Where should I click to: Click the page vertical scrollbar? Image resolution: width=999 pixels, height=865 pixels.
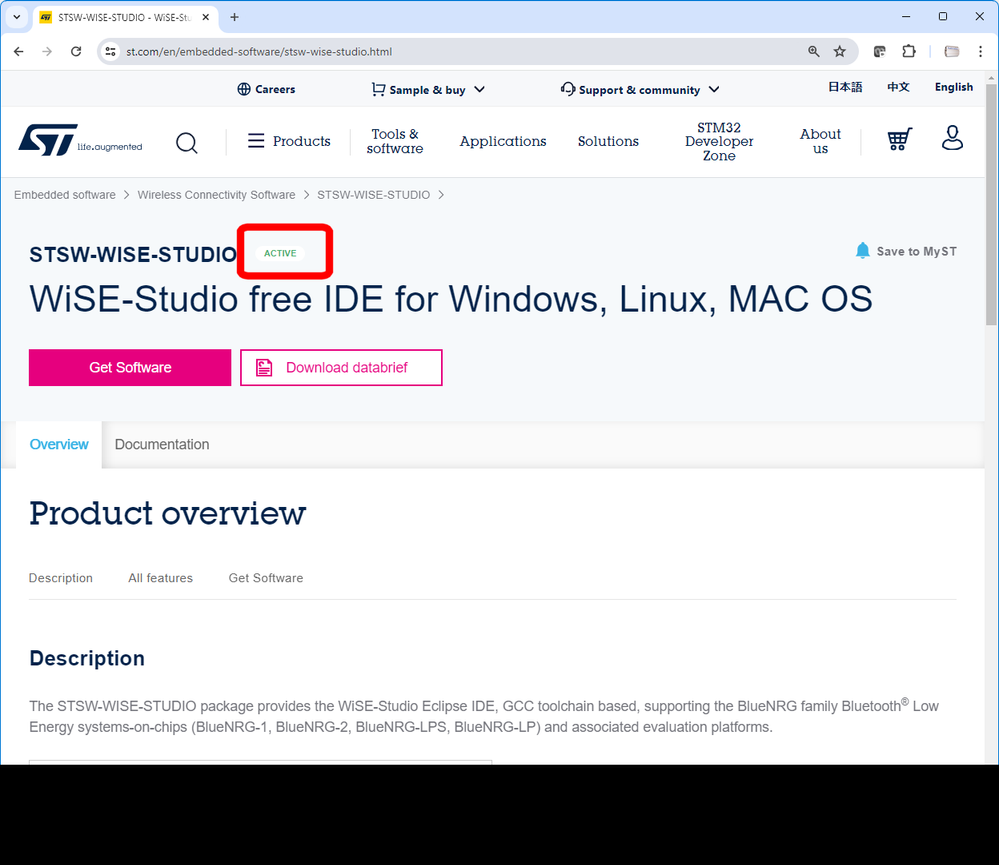[x=991, y=205]
